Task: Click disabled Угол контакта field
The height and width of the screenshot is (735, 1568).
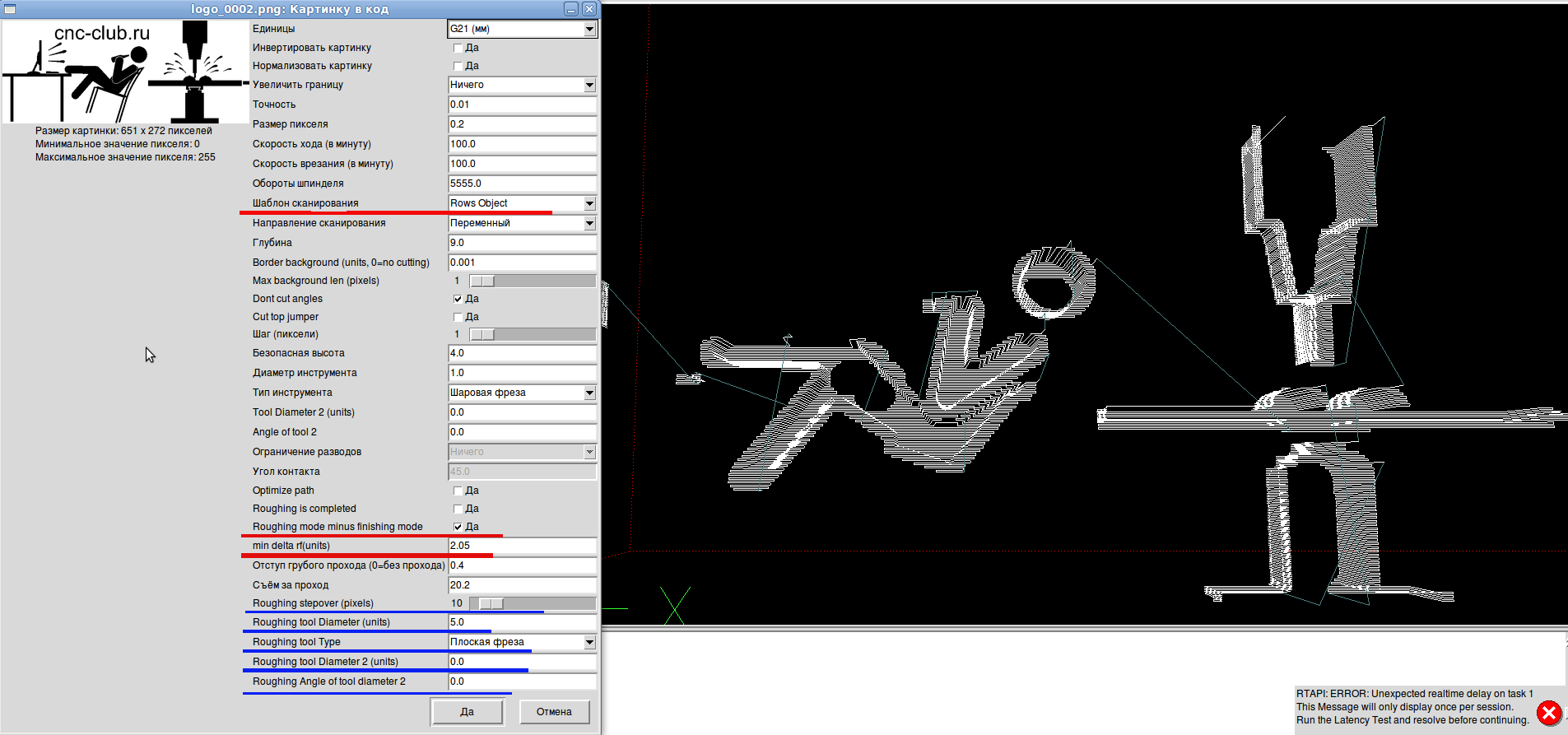Action: point(522,472)
